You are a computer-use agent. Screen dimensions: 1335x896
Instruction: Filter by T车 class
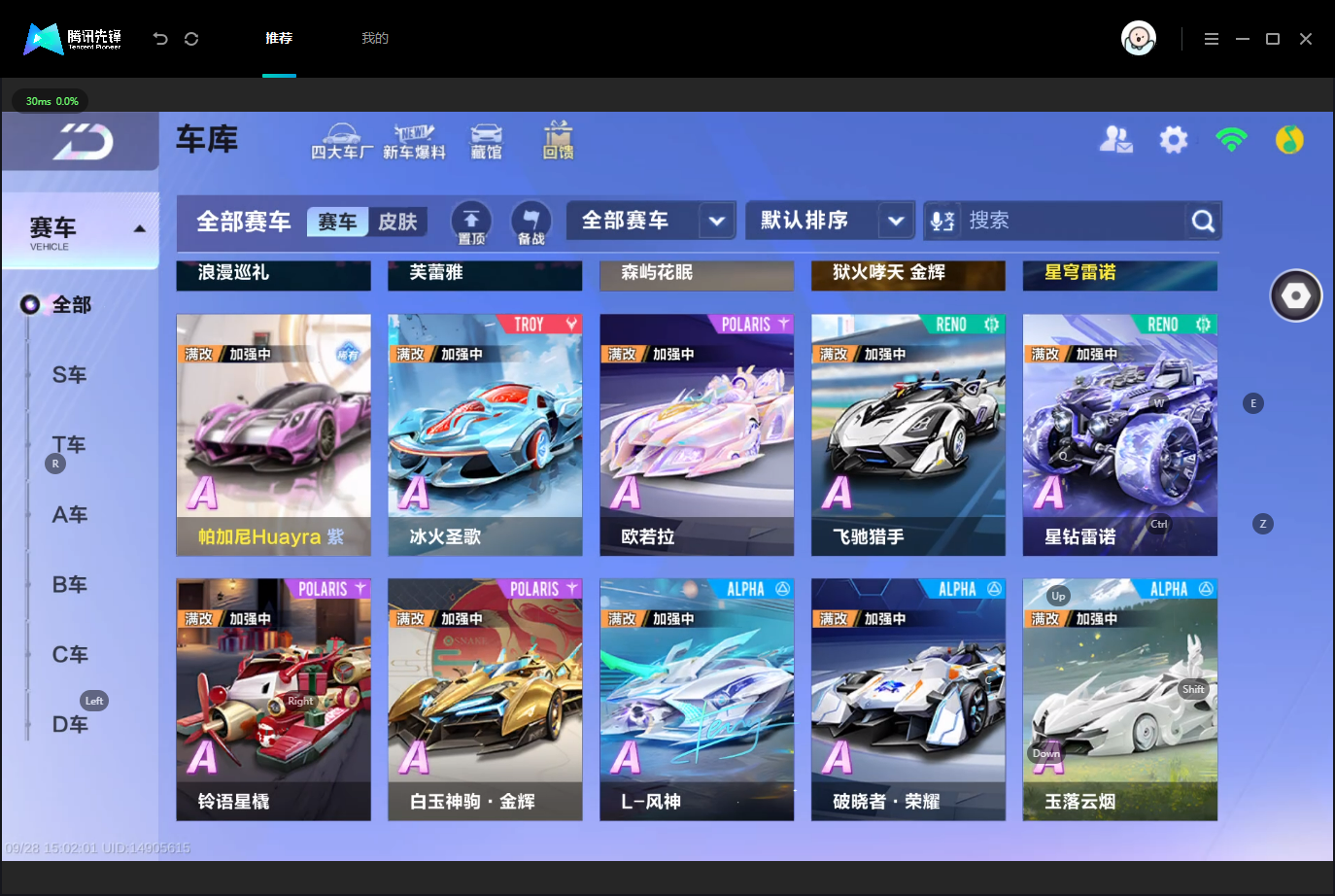(x=70, y=445)
